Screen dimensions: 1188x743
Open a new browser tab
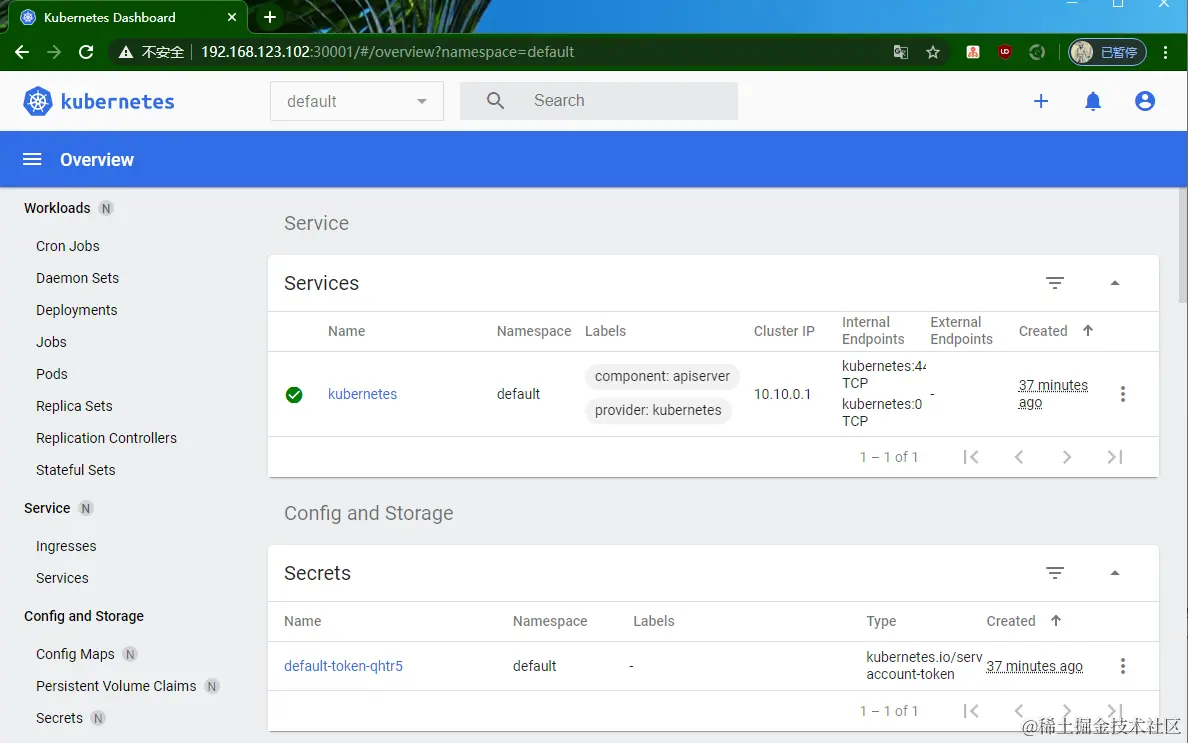[270, 17]
